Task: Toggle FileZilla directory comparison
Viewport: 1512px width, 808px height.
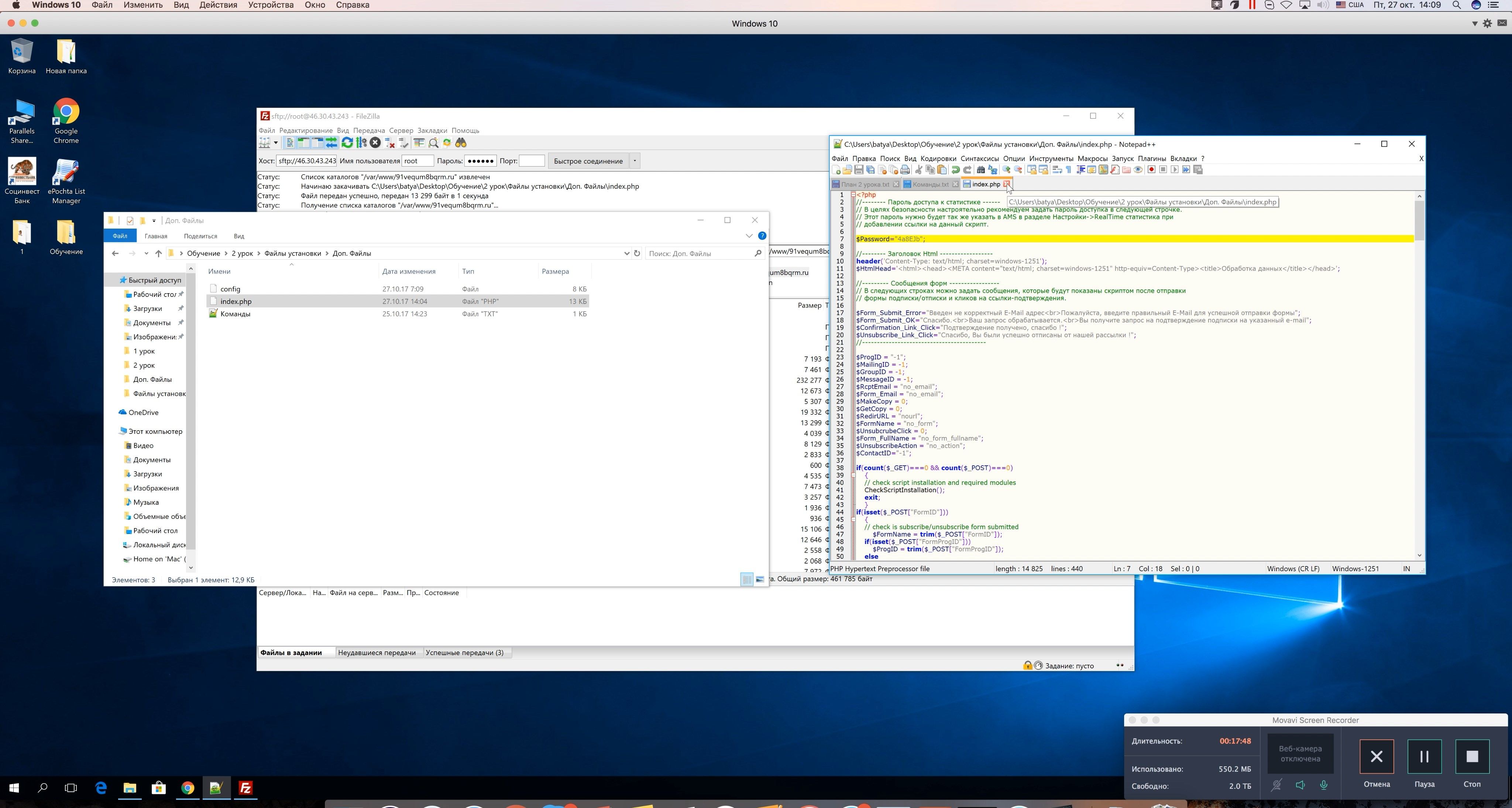Action: coord(433,143)
